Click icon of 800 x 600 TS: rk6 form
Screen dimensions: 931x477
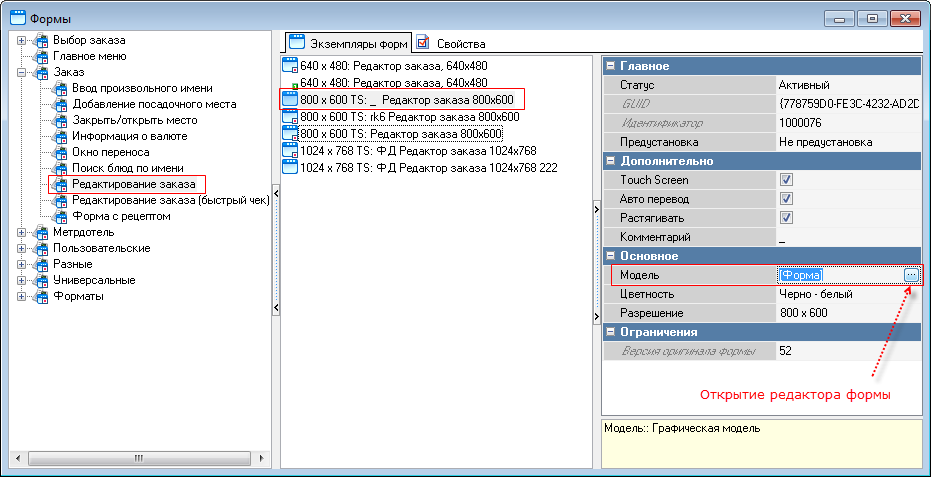pyautogui.click(x=290, y=116)
